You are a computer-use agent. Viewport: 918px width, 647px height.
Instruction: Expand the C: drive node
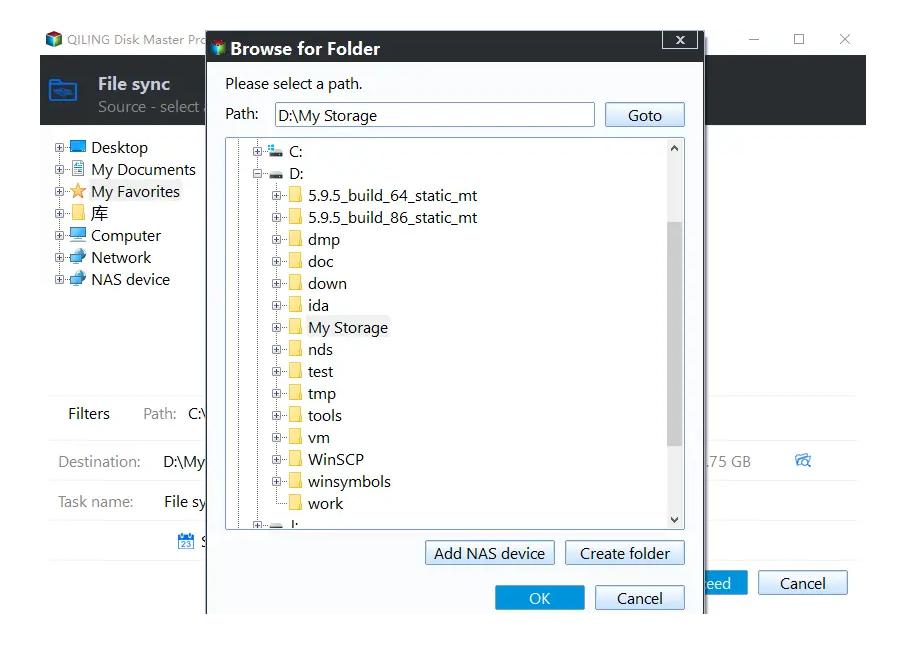(258, 152)
